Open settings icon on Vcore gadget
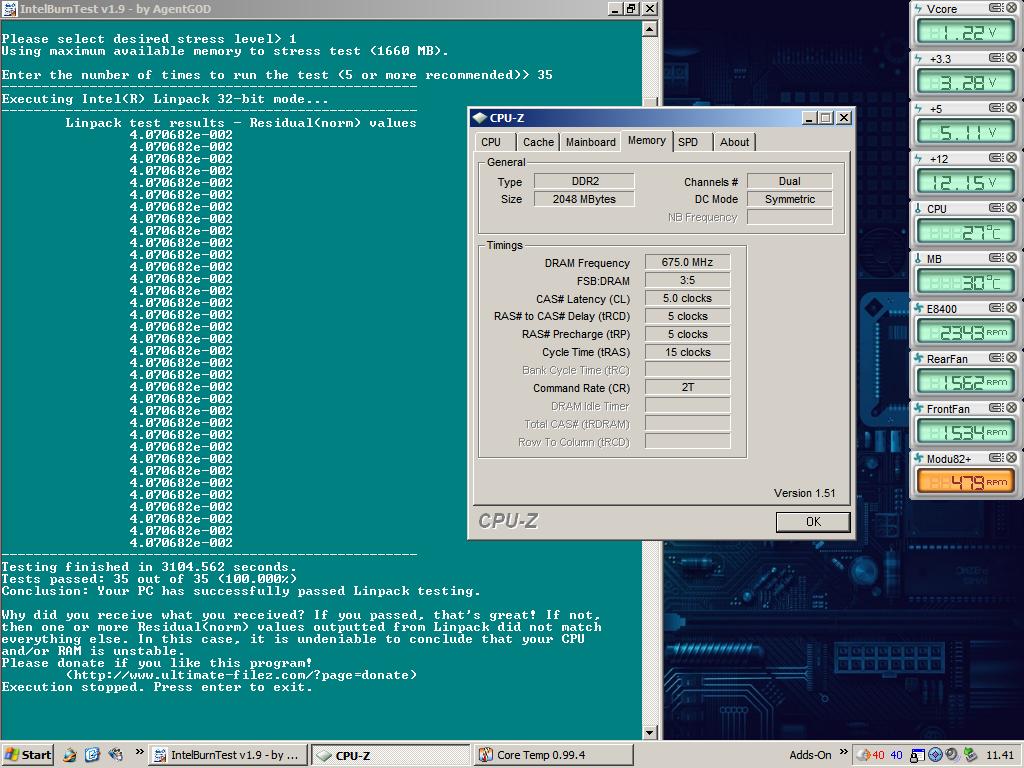The height and width of the screenshot is (768, 1024). coord(996,8)
